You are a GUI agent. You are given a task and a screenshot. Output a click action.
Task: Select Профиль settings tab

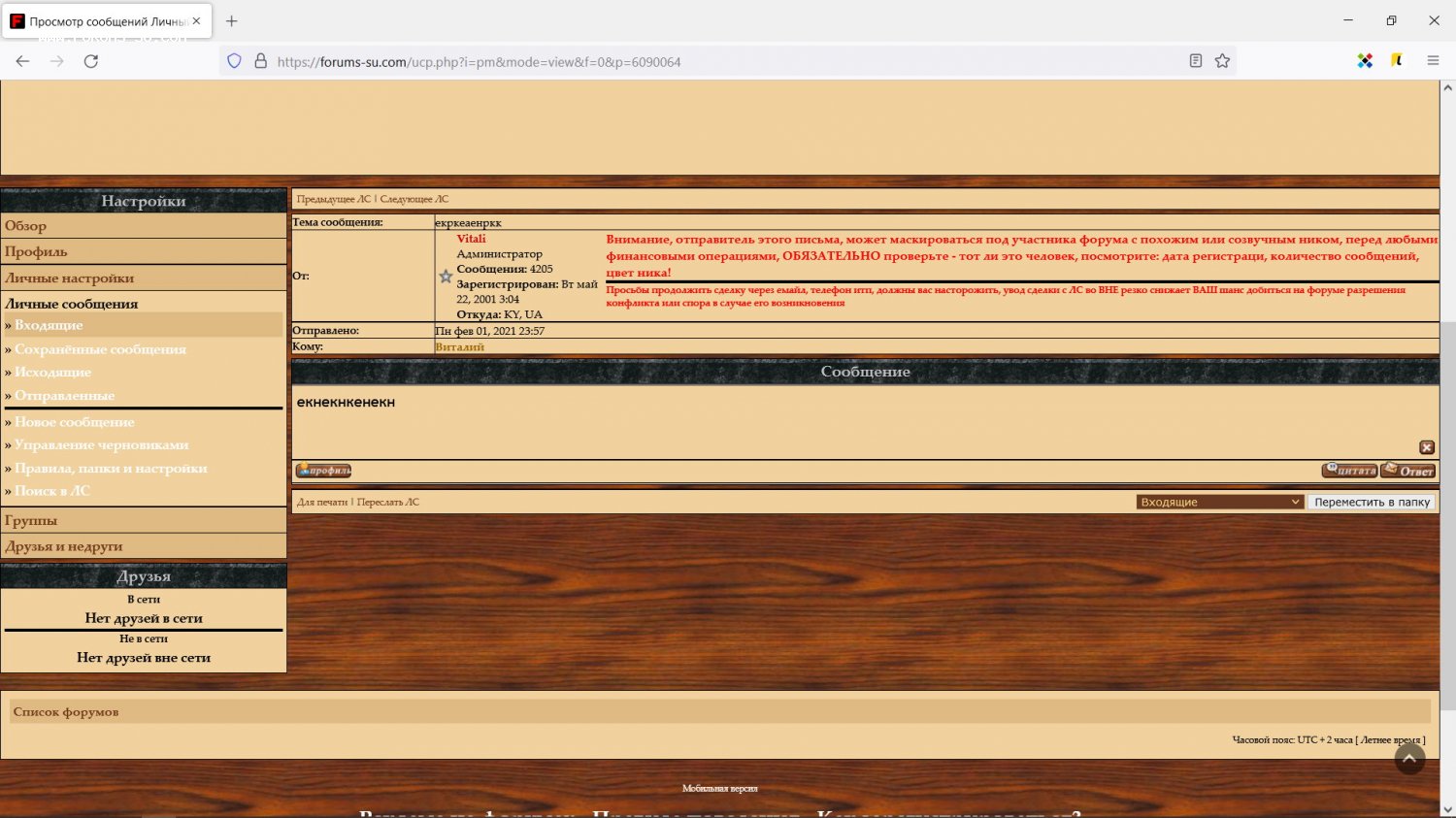pos(36,251)
